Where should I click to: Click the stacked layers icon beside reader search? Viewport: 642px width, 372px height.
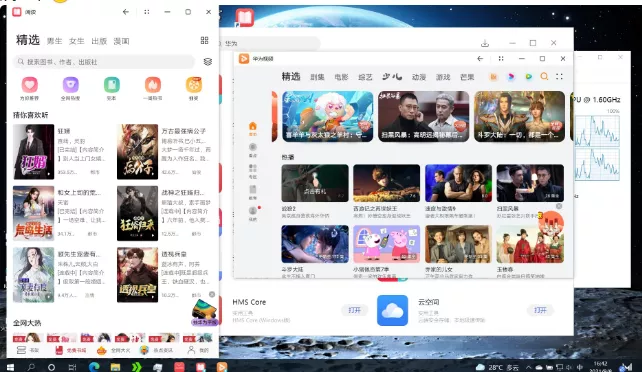(x=208, y=62)
